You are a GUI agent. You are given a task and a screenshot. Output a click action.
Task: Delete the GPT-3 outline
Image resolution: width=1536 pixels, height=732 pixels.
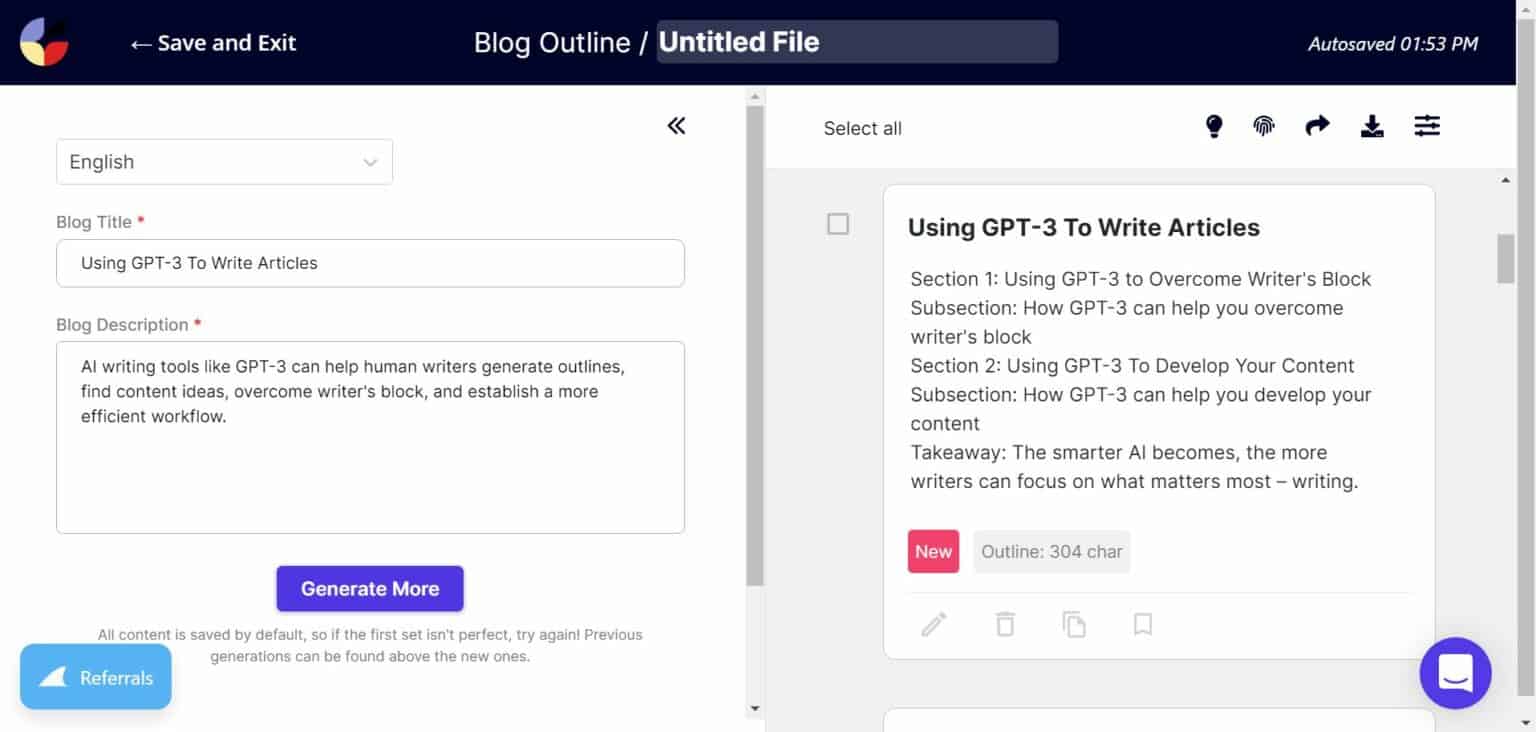[1004, 623]
